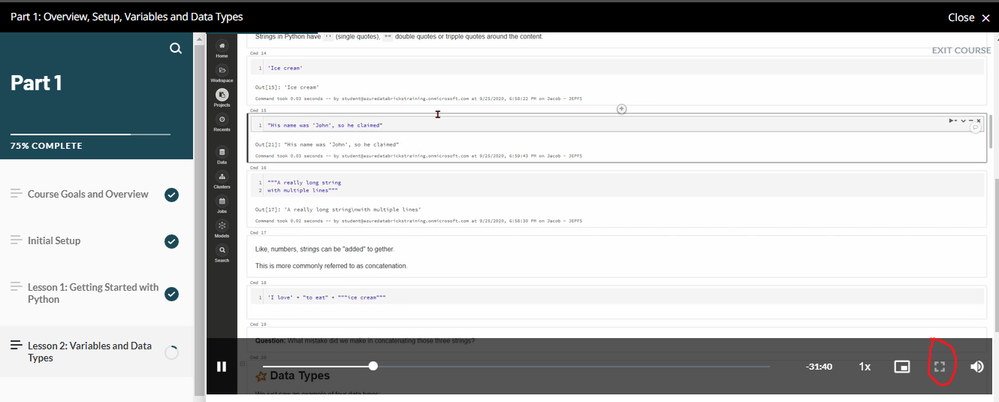Click the video progress slider handle
The width and height of the screenshot is (999, 402).
pos(373,367)
